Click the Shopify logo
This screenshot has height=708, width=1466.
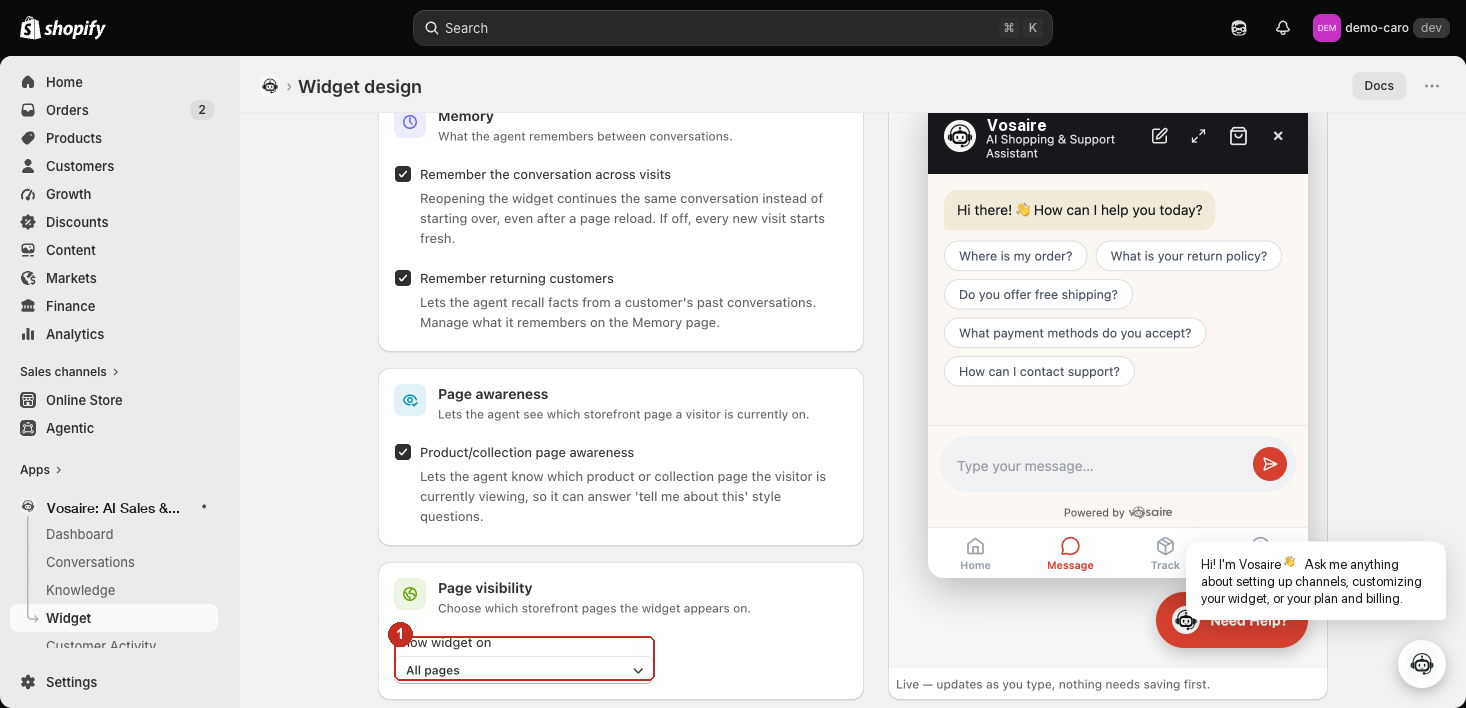(x=63, y=28)
